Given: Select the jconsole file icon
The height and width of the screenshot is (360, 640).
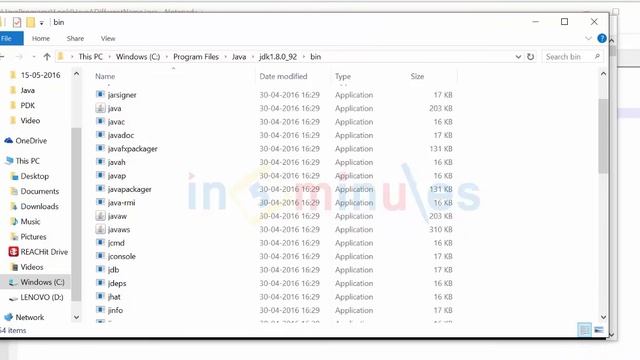Looking at the screenshot, I should (100, 256).
